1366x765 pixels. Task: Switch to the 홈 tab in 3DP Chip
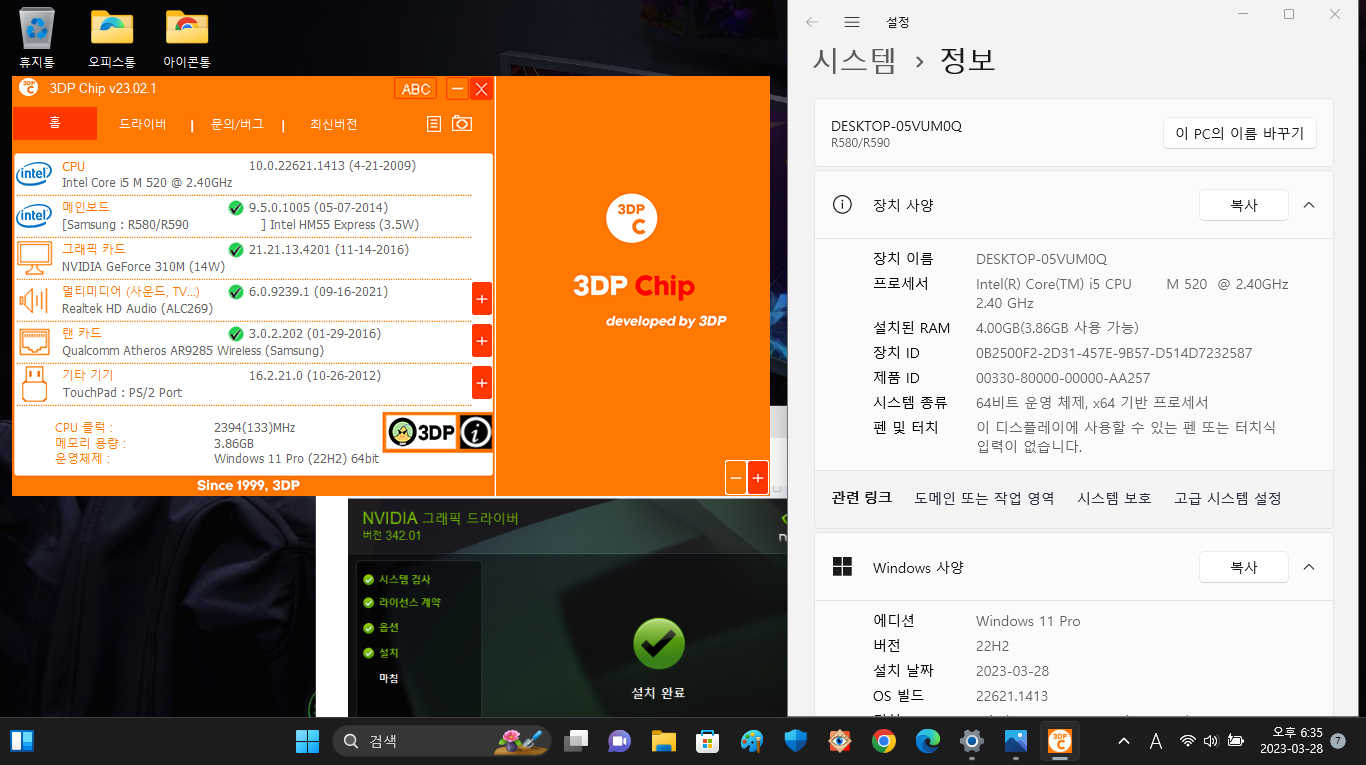(55, 123)
